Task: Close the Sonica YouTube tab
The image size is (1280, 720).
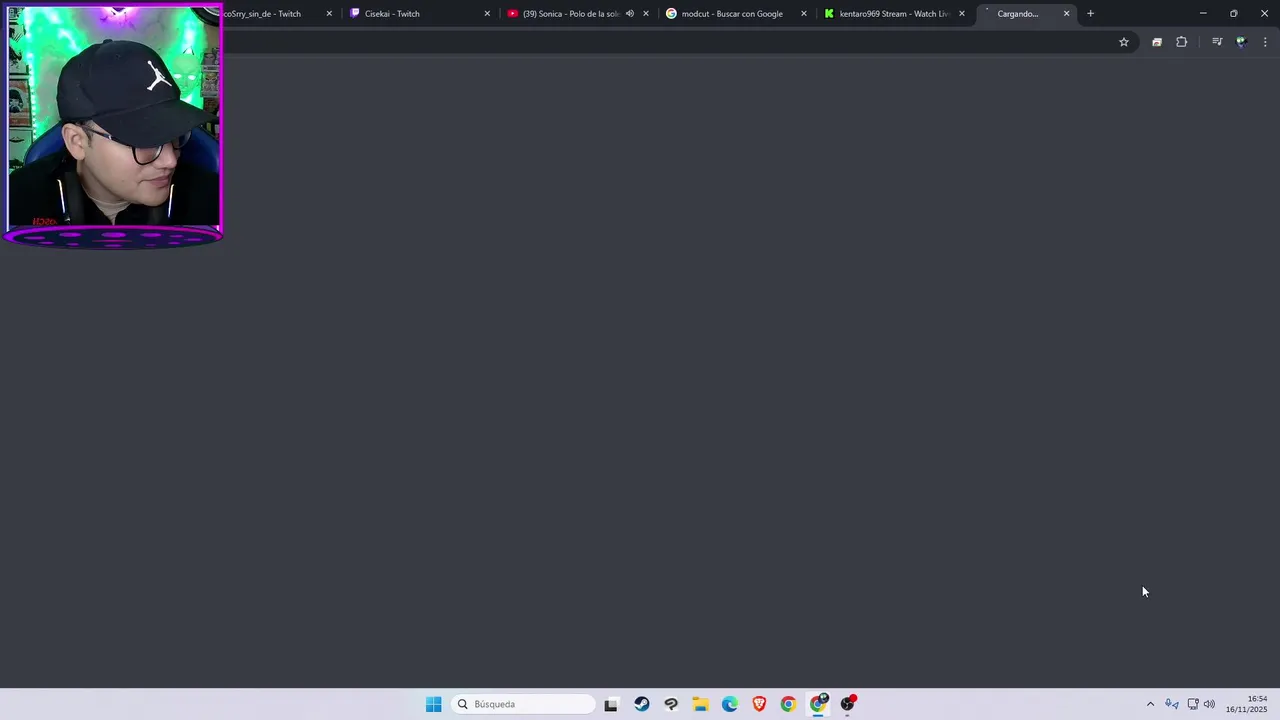Action: tap(646, 14)
